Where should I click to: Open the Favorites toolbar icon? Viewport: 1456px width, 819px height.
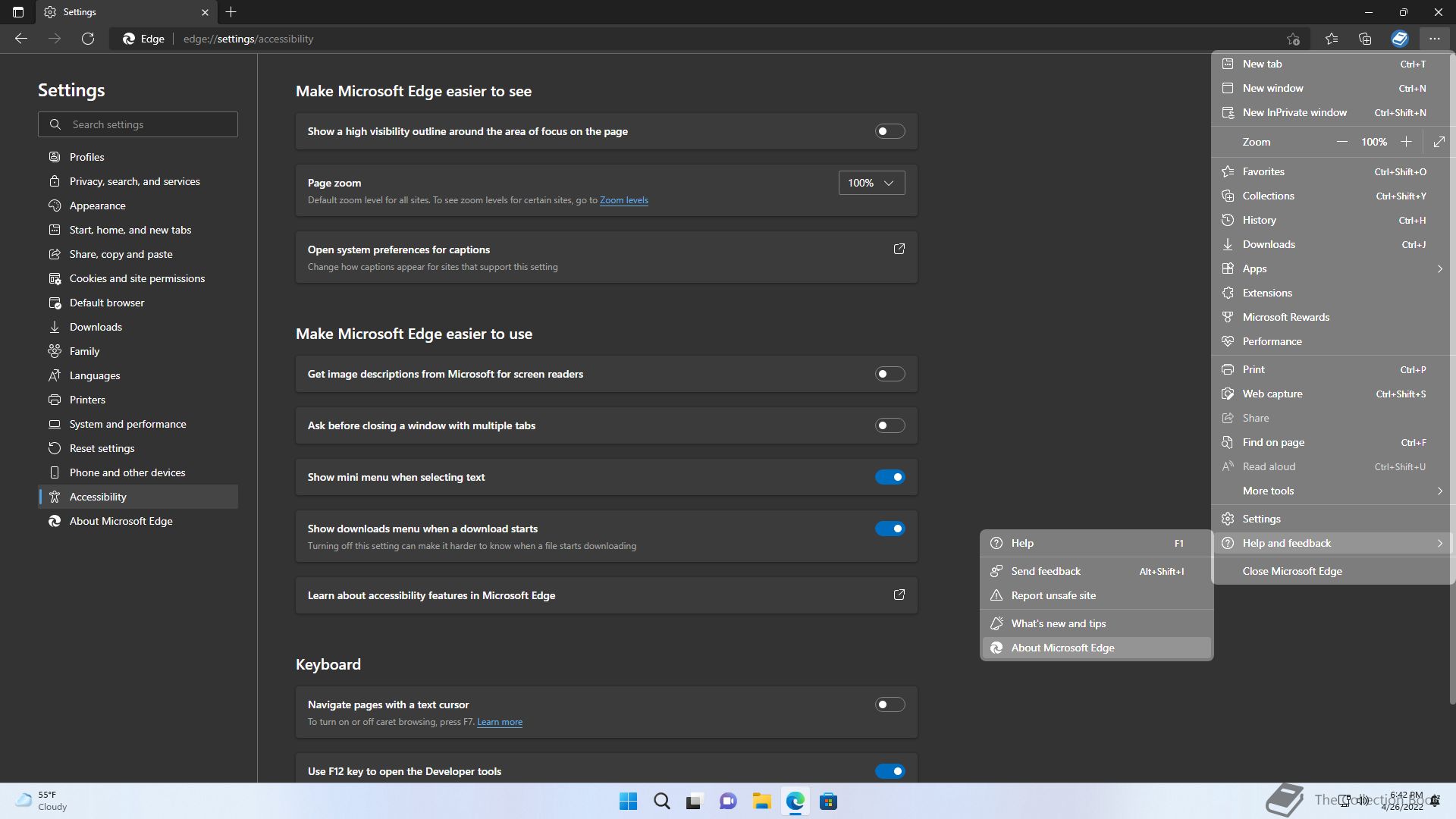(x=1332, y=39)
